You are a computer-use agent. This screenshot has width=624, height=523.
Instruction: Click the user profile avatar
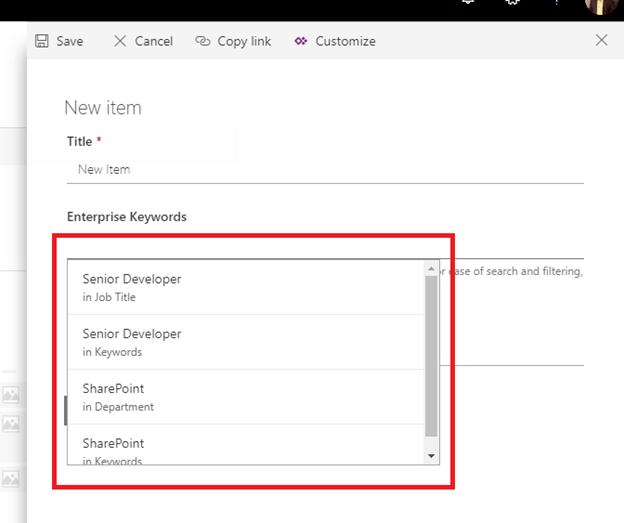[601, 6]
